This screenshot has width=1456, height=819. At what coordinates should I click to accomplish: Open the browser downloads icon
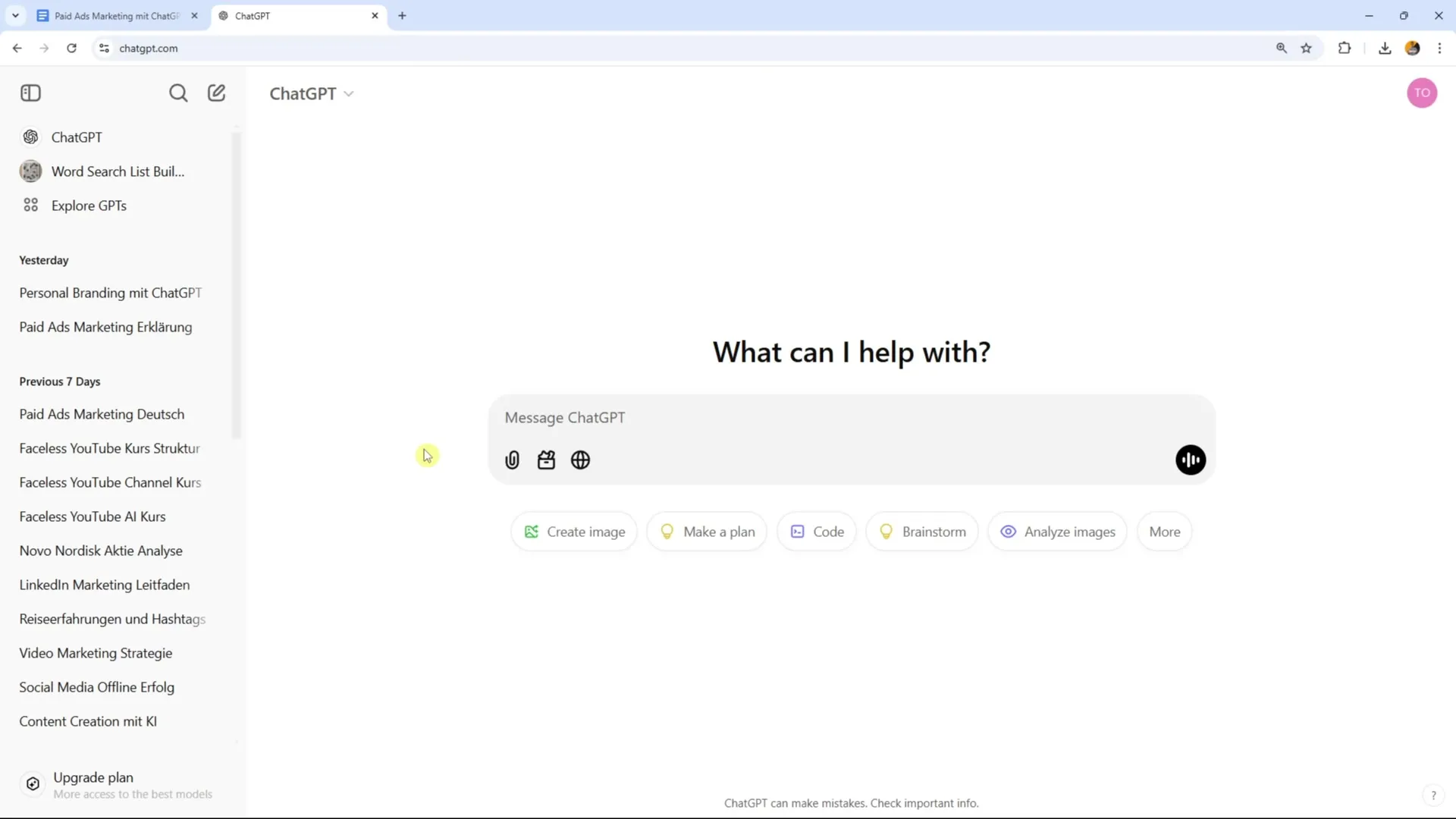click(1385, 48)
